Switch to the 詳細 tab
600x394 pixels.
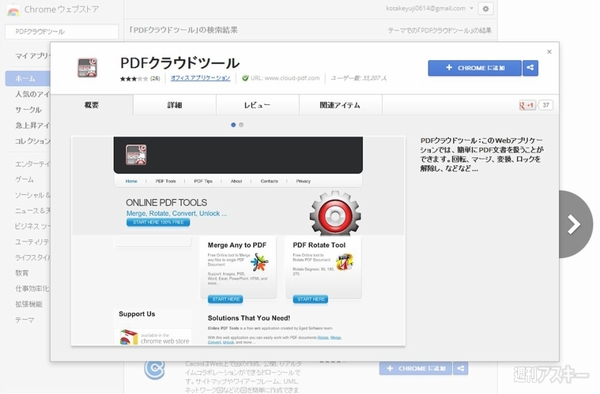(x=174, y=105)
